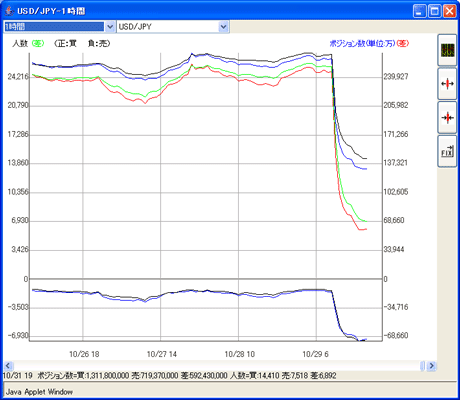Click the right arrow of horizontal scrollbar
This screenshot has width=460, height=400.
point(432,366)
